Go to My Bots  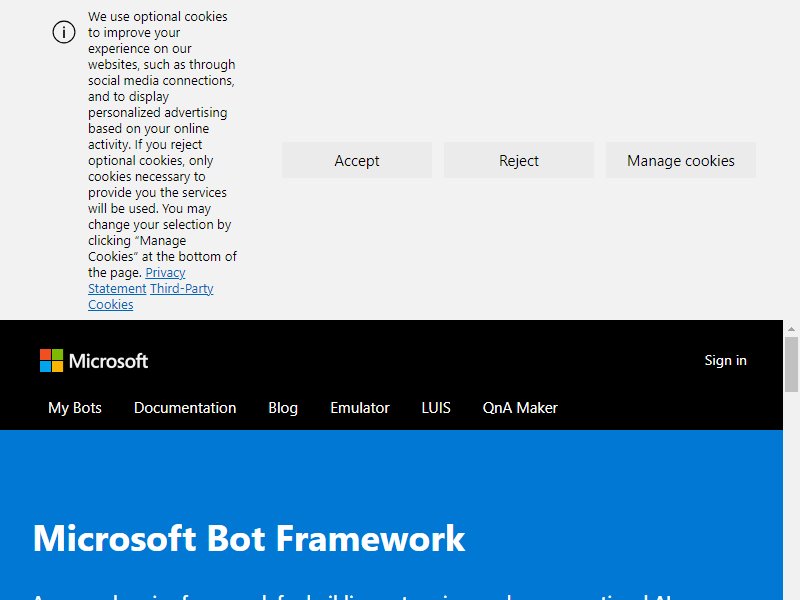point(75,408)
